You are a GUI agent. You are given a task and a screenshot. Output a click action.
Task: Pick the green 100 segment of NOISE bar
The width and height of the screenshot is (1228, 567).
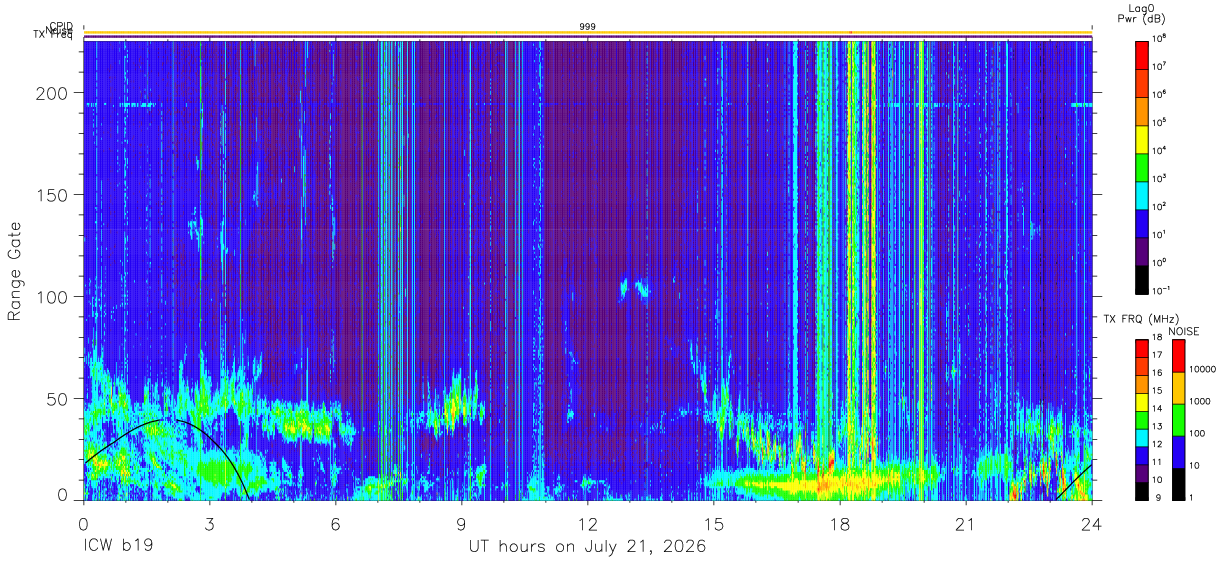(1178, 420)
